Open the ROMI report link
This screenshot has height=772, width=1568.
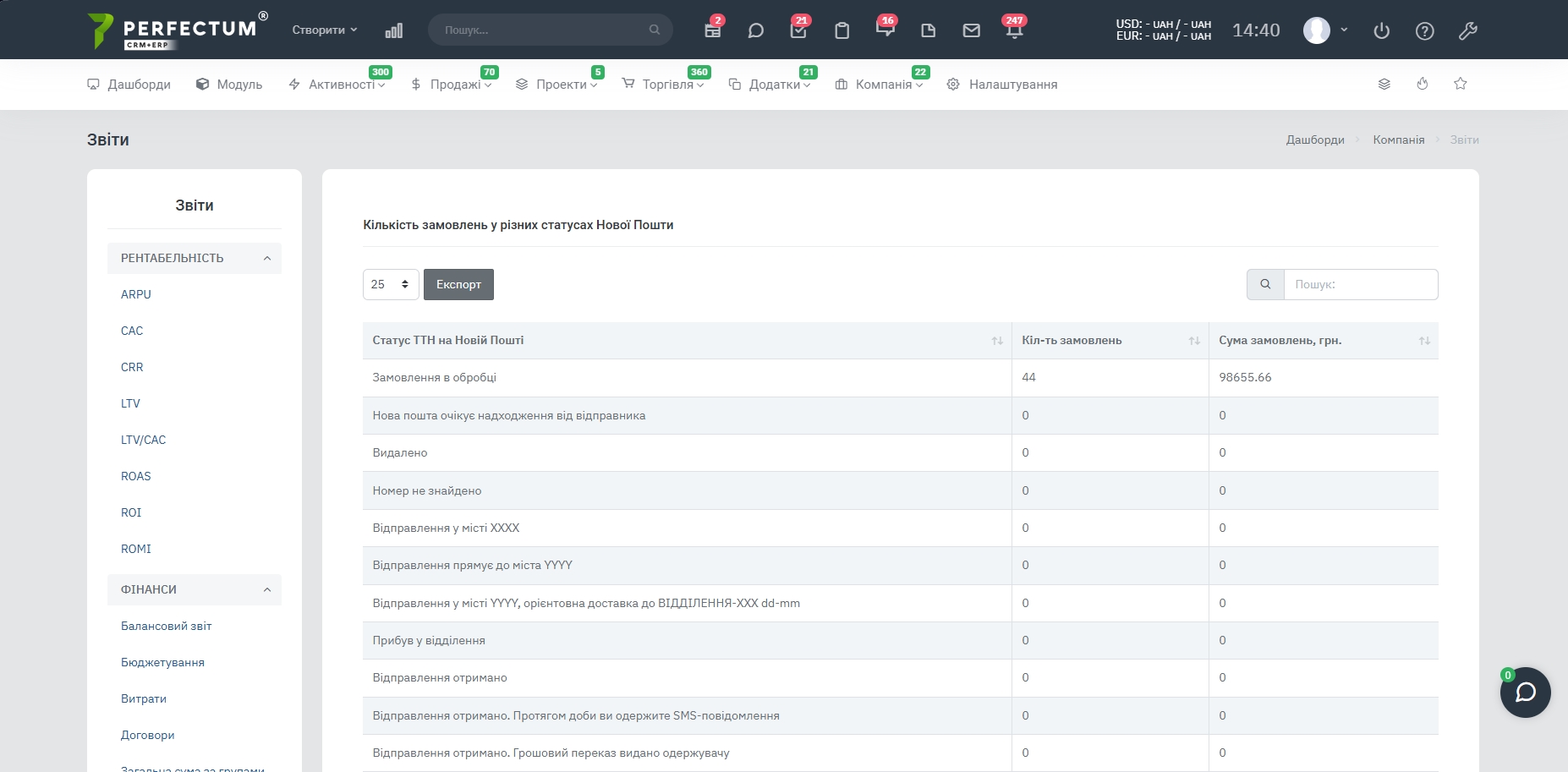pyautogui.click(x=136, y=549)
